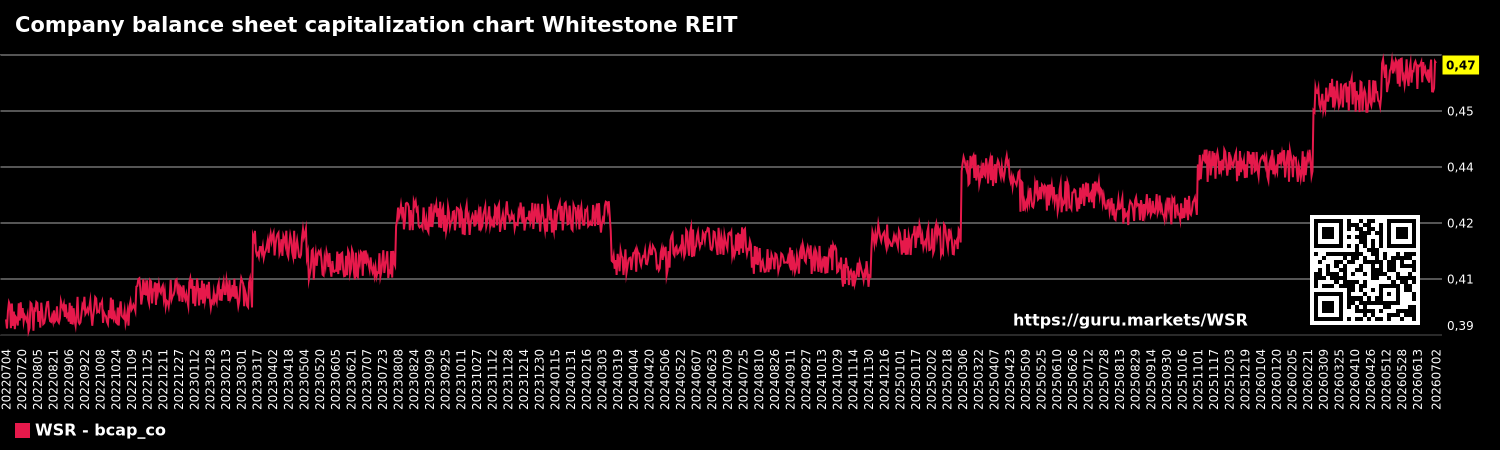Click the 20220922 date label
The height and width of the screenshot is (450, 1500).
pos(85,378)
